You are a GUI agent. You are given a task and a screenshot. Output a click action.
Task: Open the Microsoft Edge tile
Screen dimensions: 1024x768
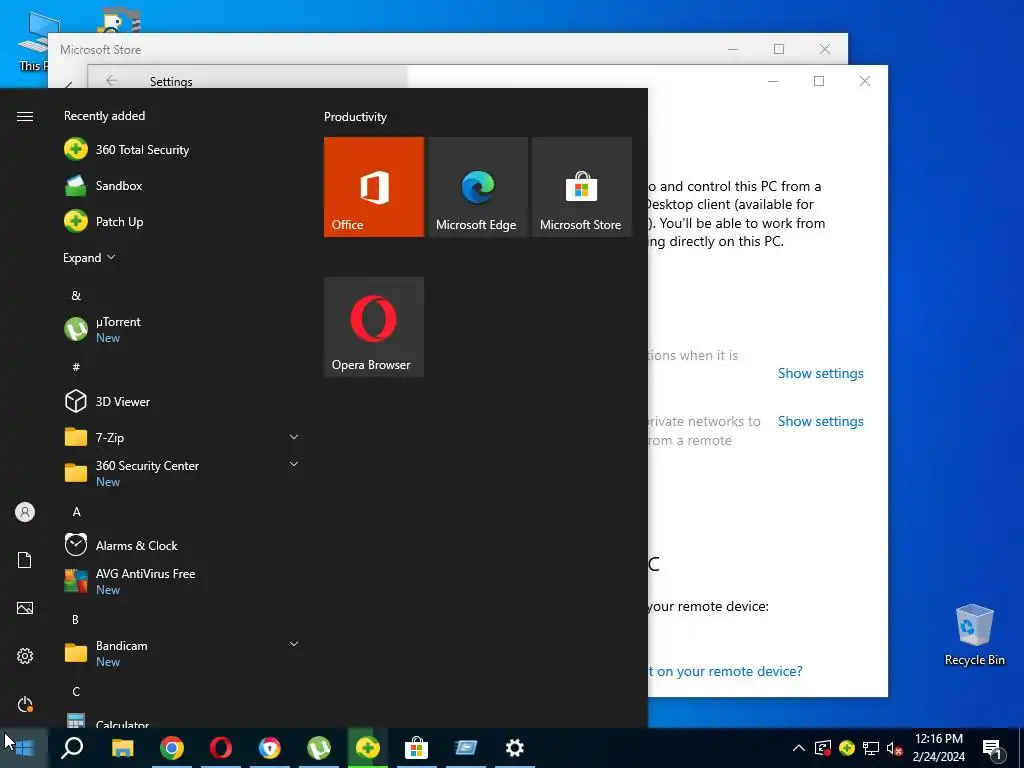477,187
